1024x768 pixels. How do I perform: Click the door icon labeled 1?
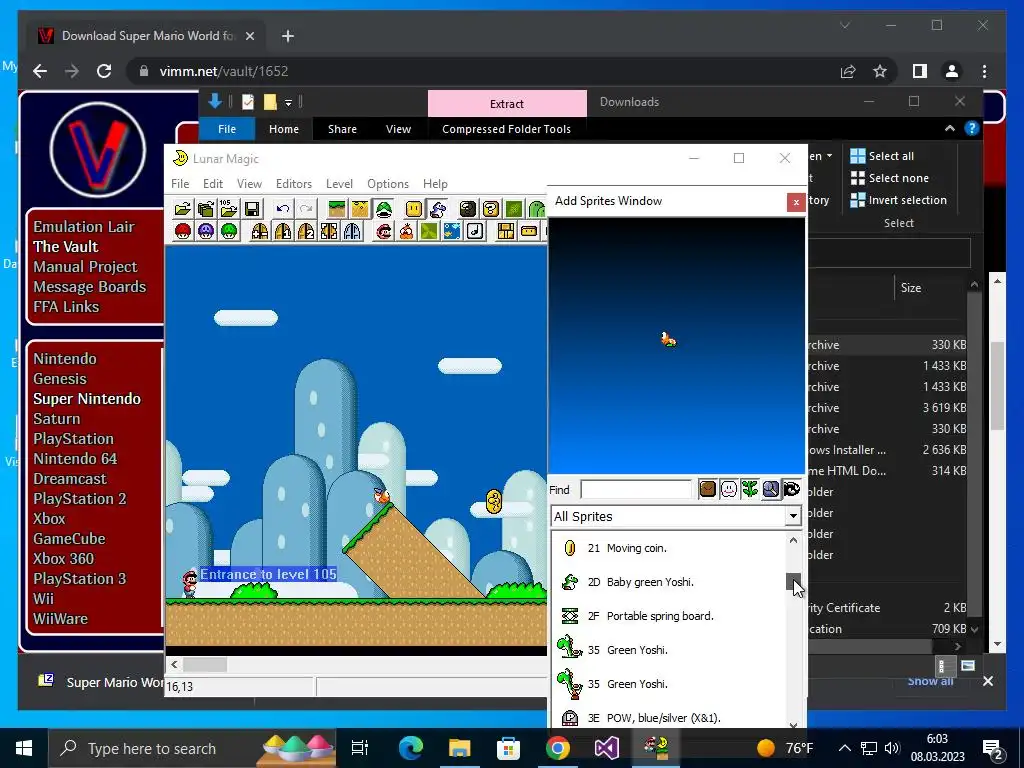[283, 231]
